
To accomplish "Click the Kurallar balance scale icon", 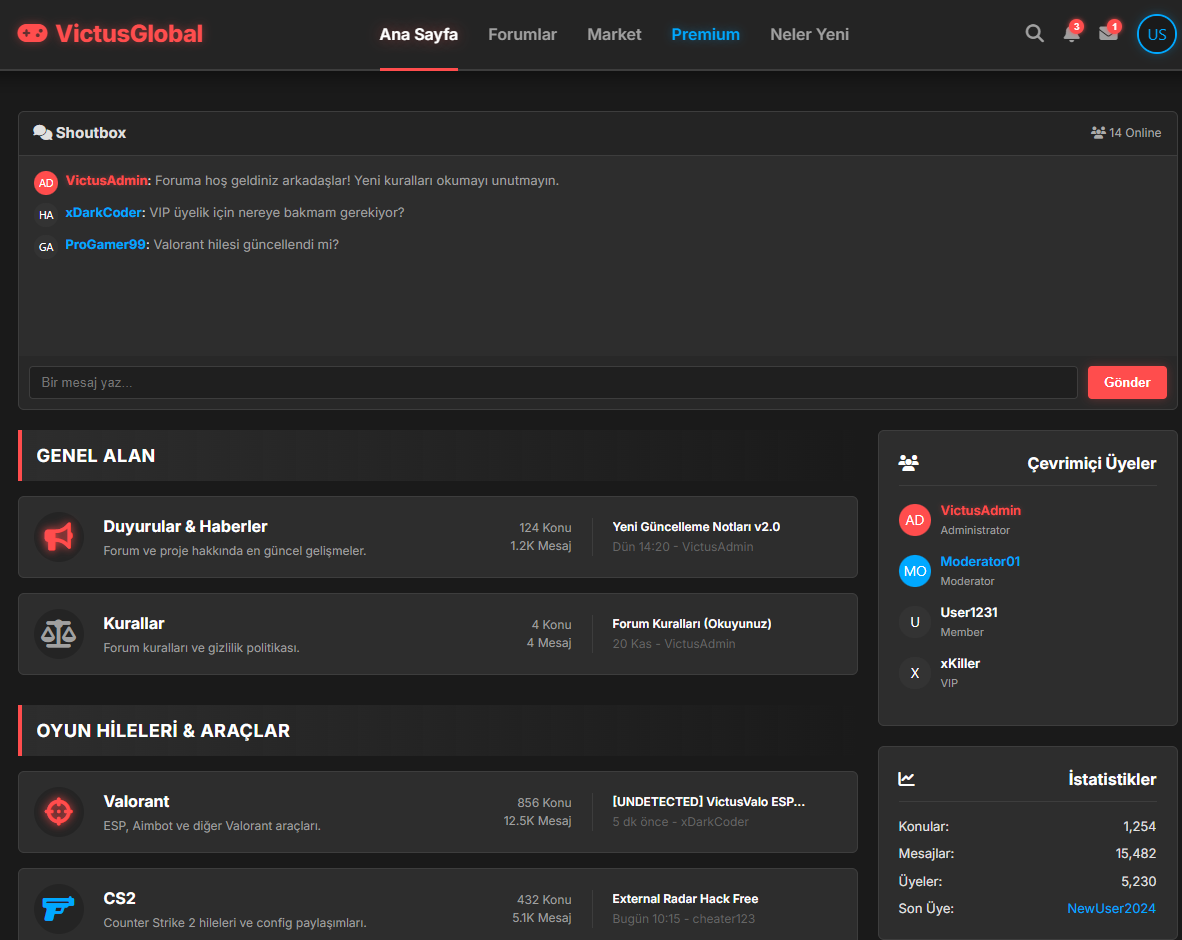I will (x=59, y=634).
